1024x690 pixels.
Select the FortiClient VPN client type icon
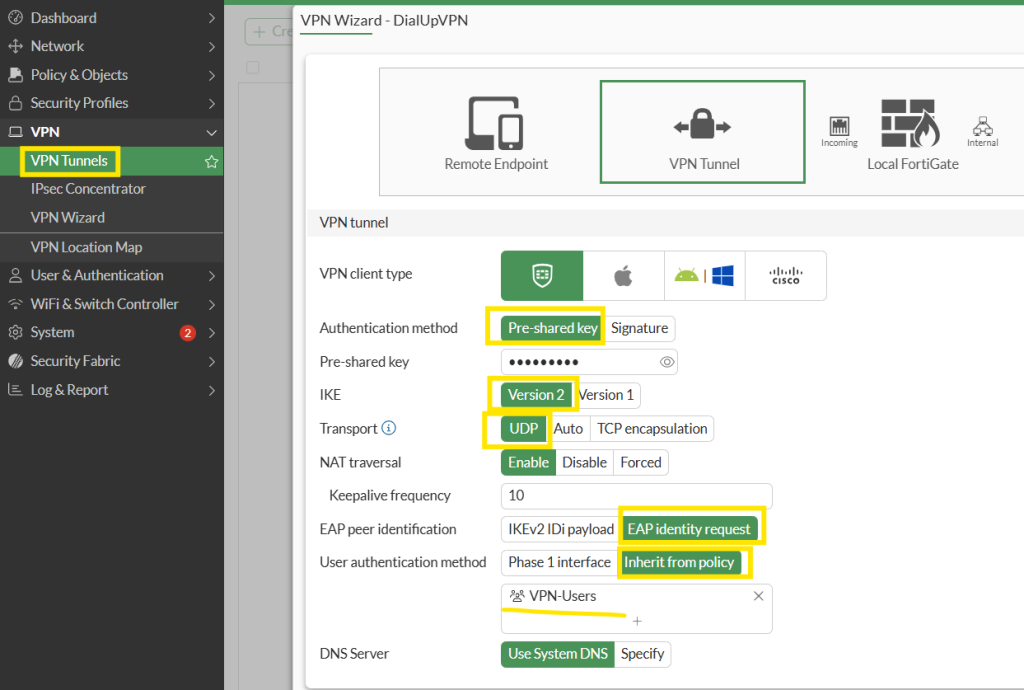point(542,275)
